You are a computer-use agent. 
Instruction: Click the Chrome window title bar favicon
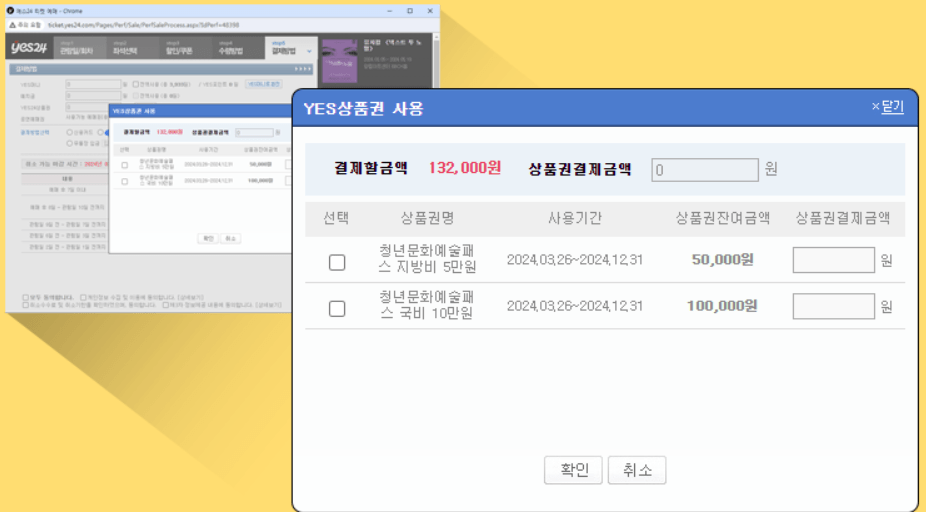tap(10, 11)
